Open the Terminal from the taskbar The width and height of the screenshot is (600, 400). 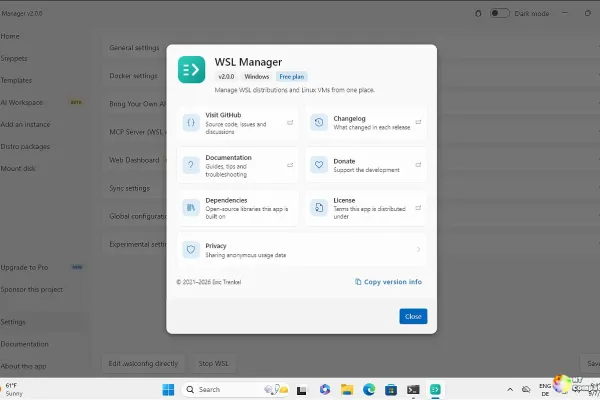coord(413,390)
